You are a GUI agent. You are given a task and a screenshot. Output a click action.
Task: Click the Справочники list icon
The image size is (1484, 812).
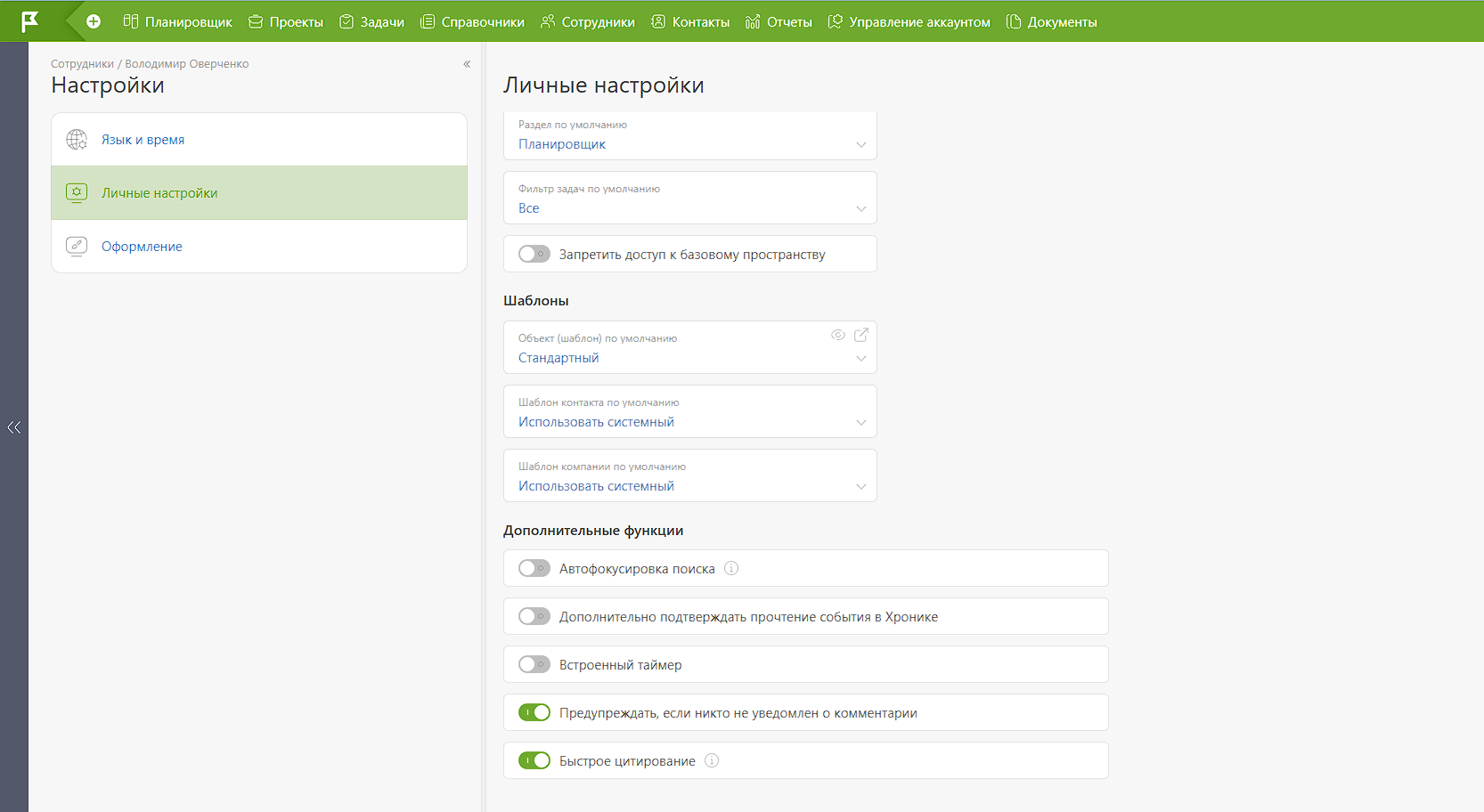[428, 21]
